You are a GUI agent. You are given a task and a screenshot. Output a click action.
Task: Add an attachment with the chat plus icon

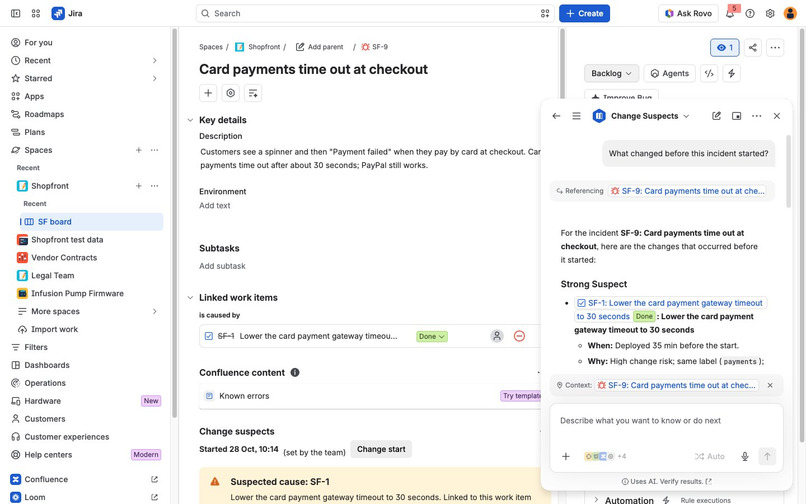coord(565,456)
